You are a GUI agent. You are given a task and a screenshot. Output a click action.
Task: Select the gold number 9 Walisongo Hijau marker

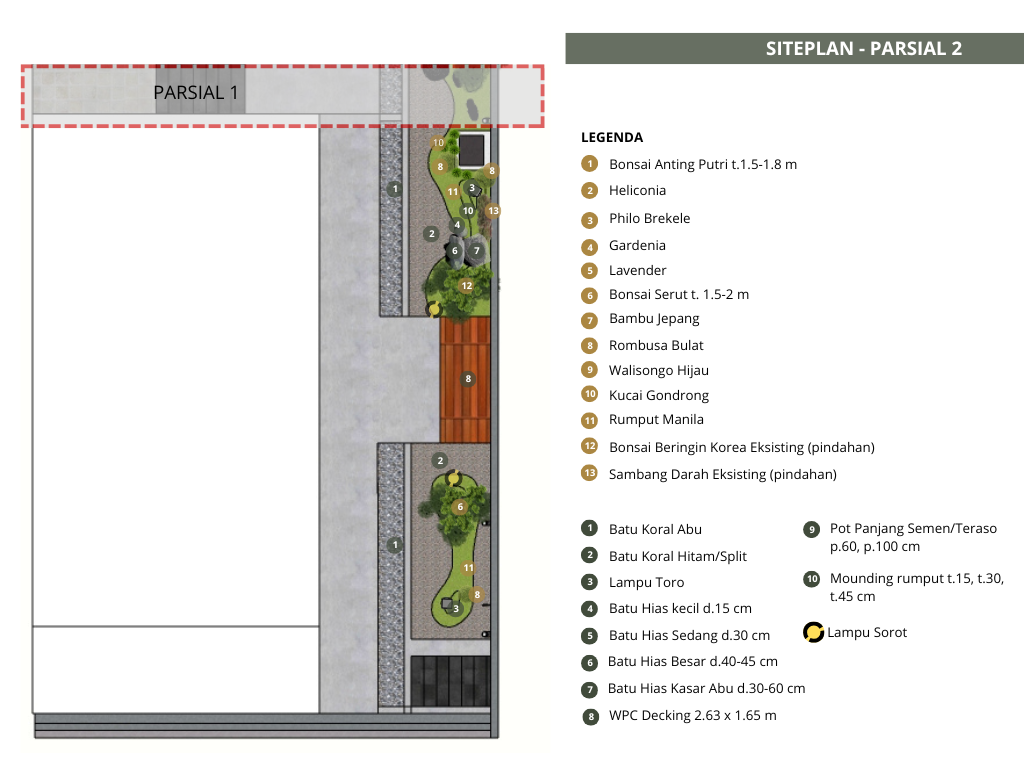pos(590,370)
